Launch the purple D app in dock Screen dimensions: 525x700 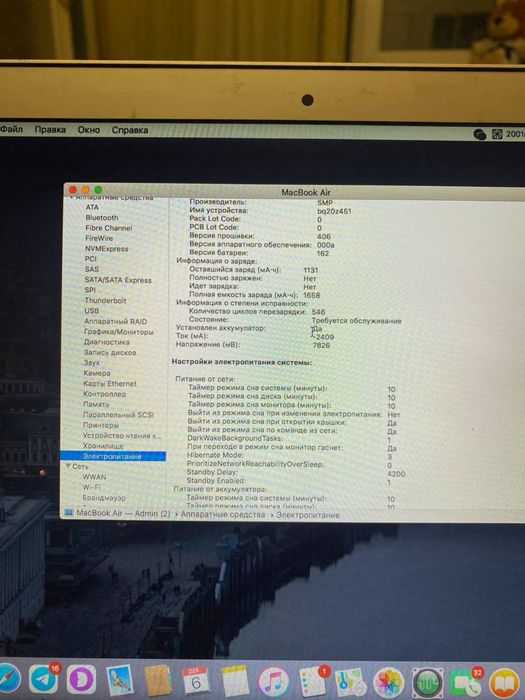pos(81,680)
